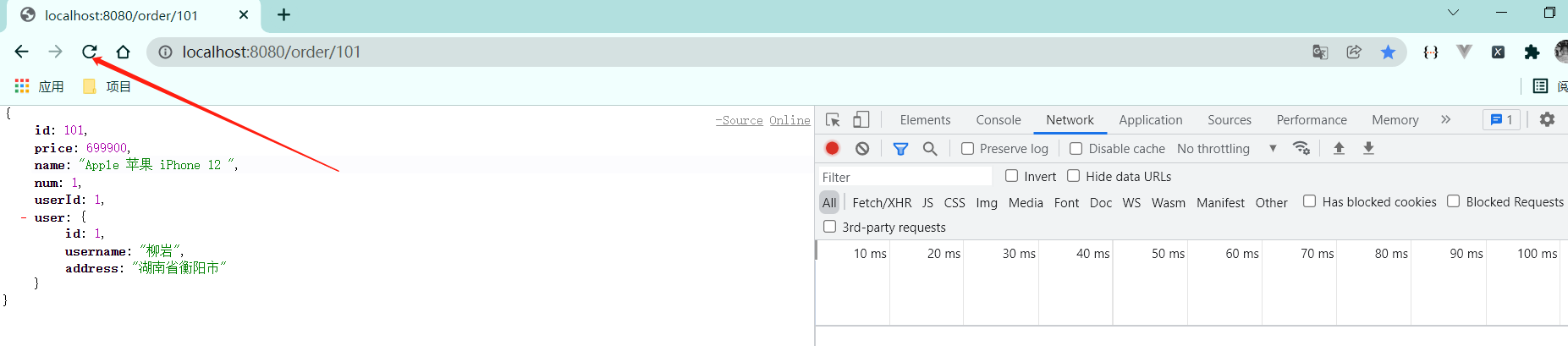The image size is (1568, 346).
Task: Click the network Filter text field
Action: click(x=905, y=177)
